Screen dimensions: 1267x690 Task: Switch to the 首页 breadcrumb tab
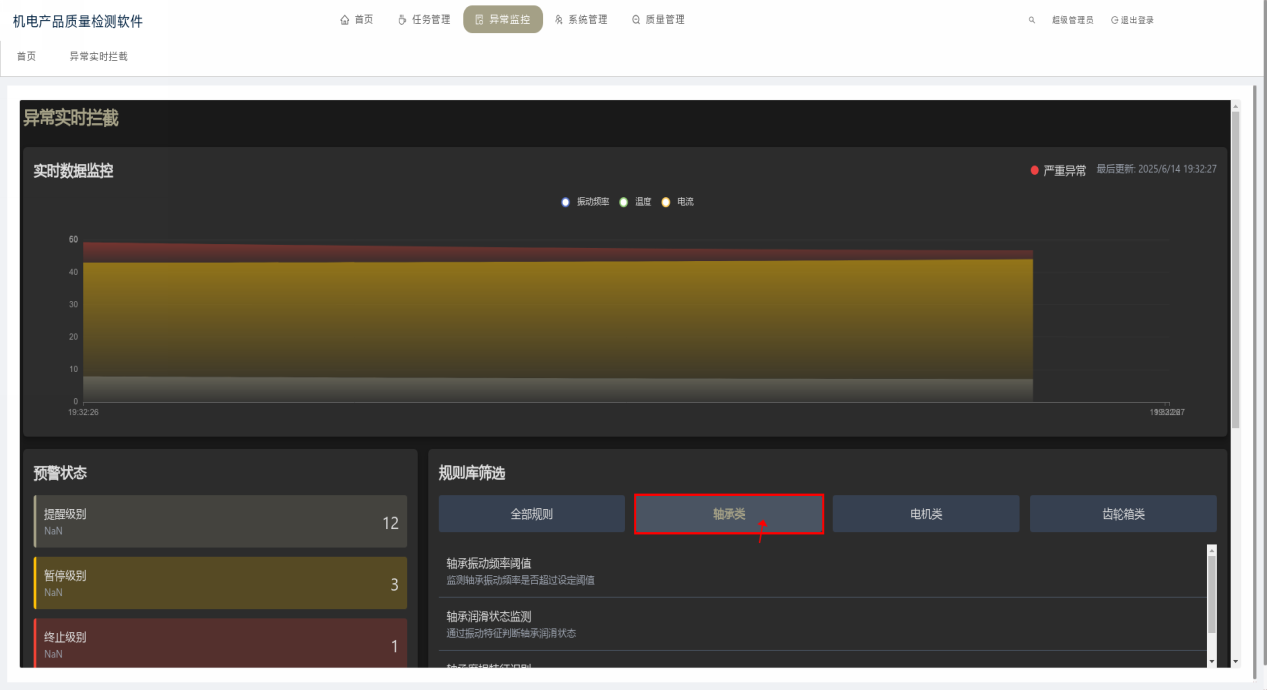pyautogui.click(x=27, y=56)
